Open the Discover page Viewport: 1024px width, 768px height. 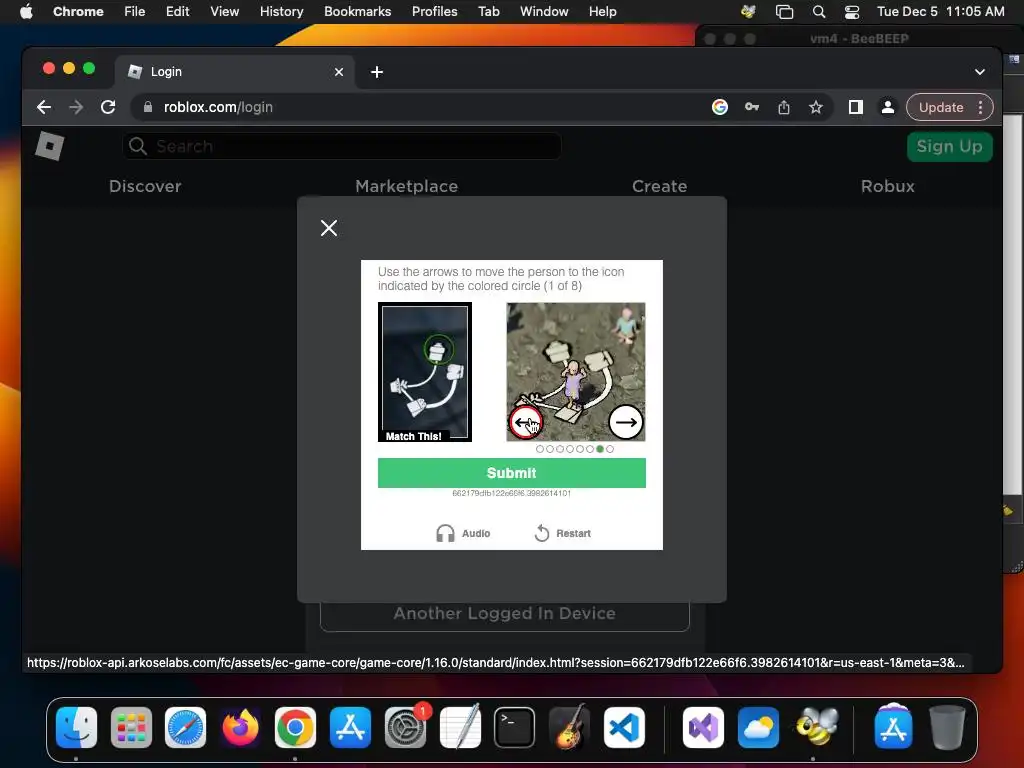[x=145, y=186]
